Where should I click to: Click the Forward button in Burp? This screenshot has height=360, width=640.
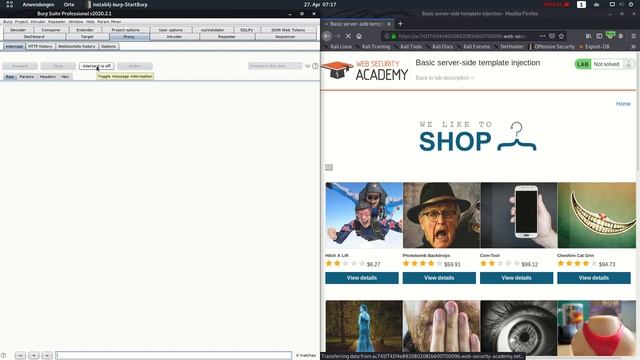click(20, 66)
